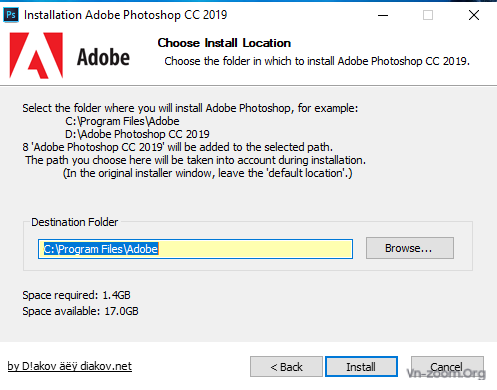497x390 pixels.
Task: Click the Space required: 1.4GB label
Action: (x=76, y=295)
